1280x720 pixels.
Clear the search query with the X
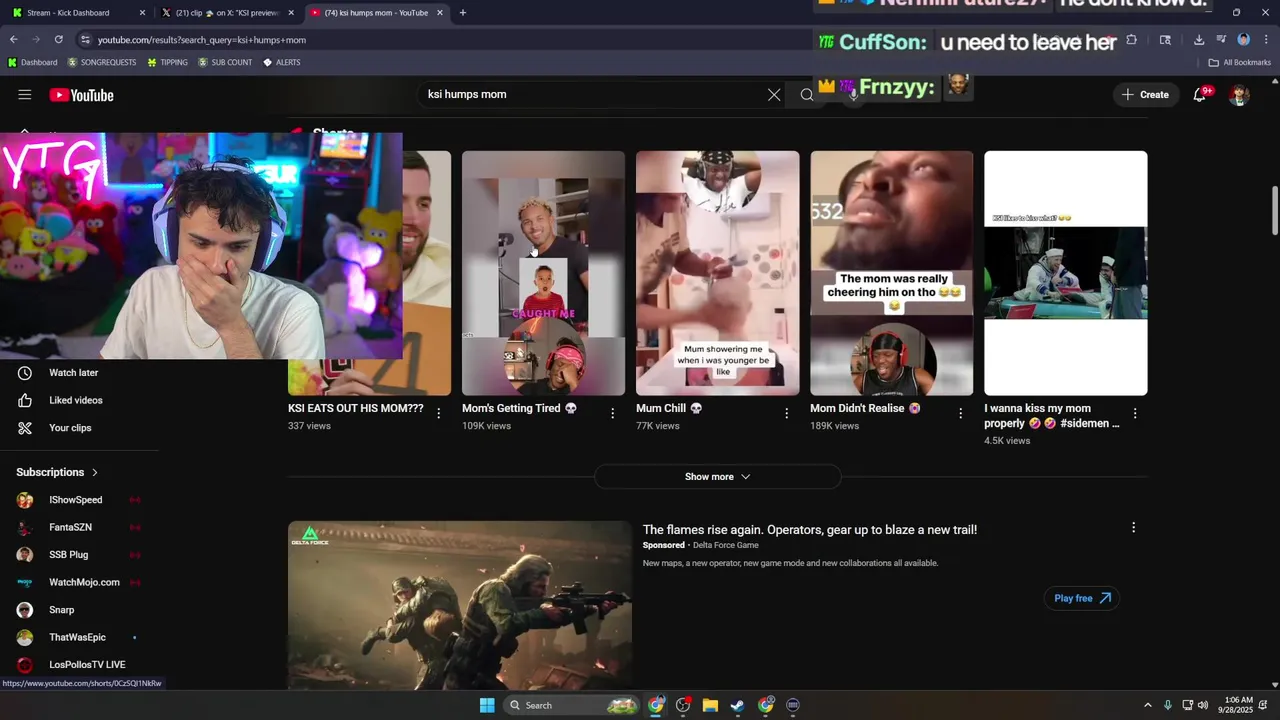(774, 95)
